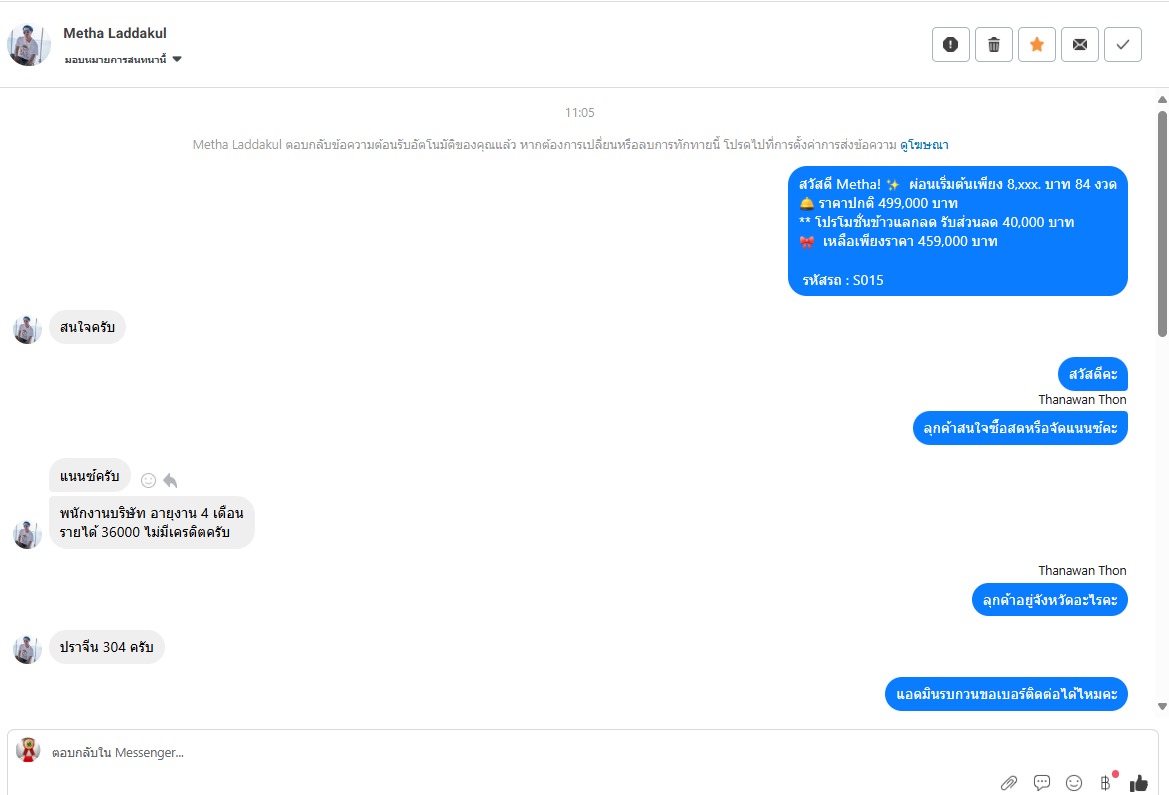Click the chat scrollbar up arrow
1169x795 pixels.
(x=1161, y=100)
